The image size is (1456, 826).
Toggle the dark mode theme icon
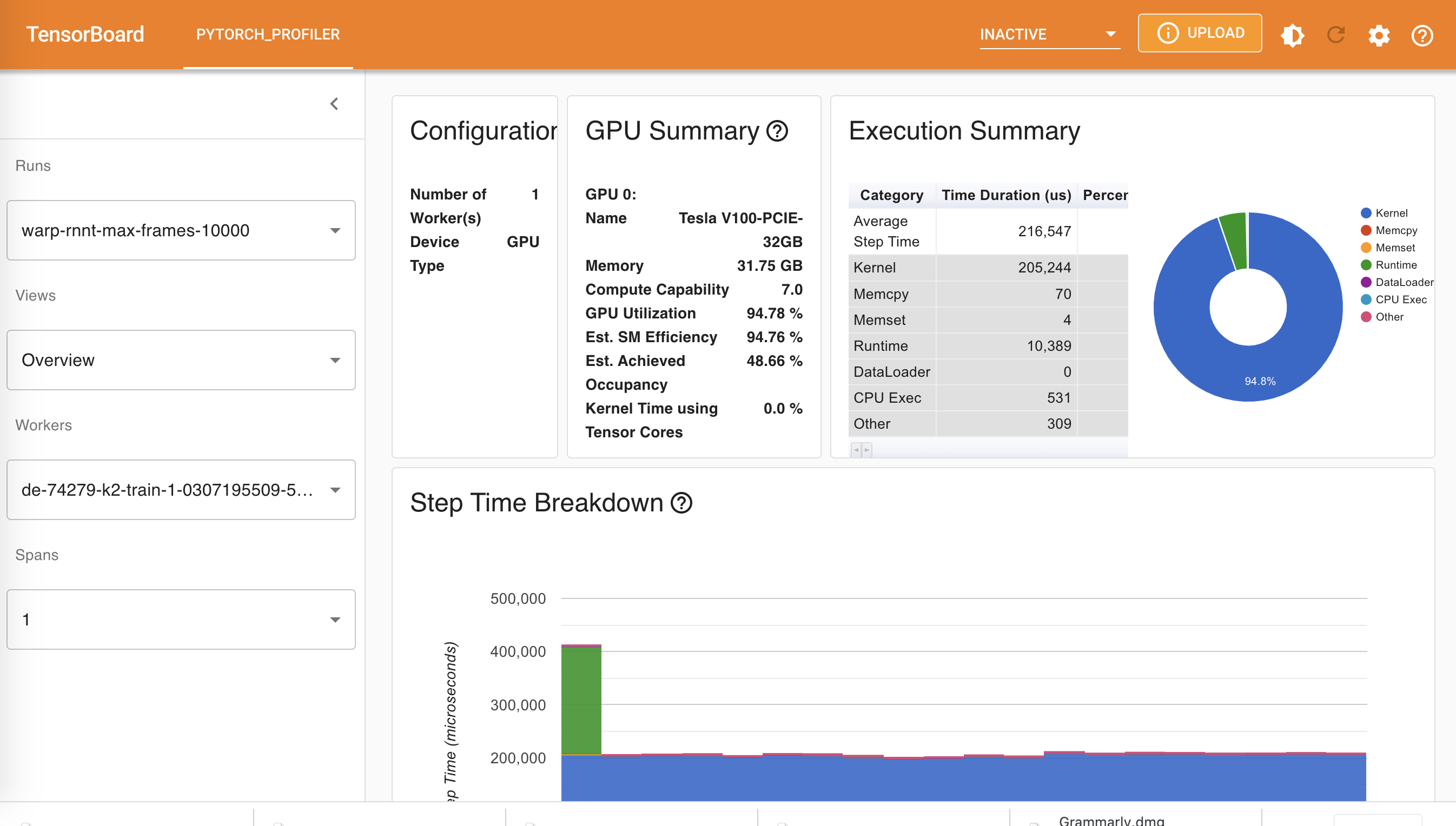pyautogui.click(x=1292, y=35)
